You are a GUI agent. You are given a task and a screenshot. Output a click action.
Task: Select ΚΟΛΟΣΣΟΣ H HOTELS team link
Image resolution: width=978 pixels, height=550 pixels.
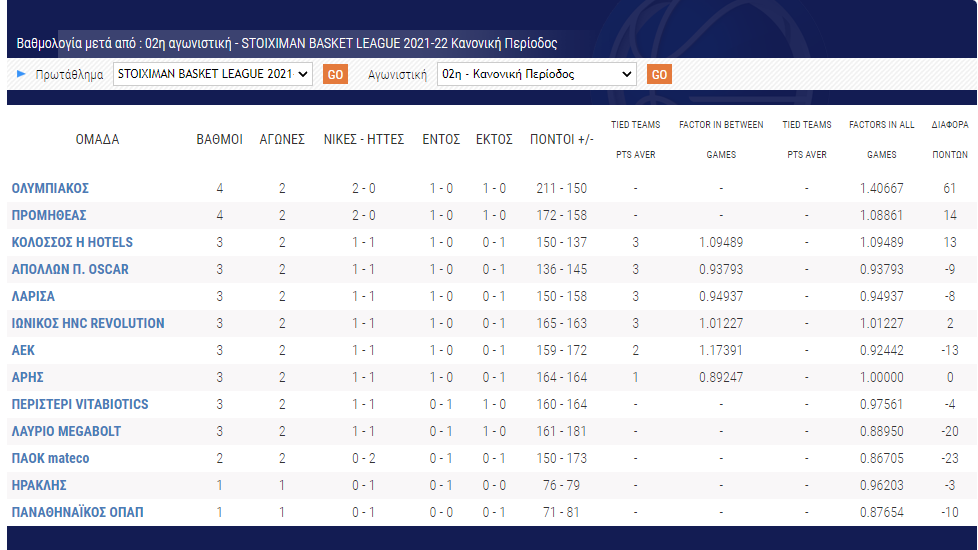72,242
